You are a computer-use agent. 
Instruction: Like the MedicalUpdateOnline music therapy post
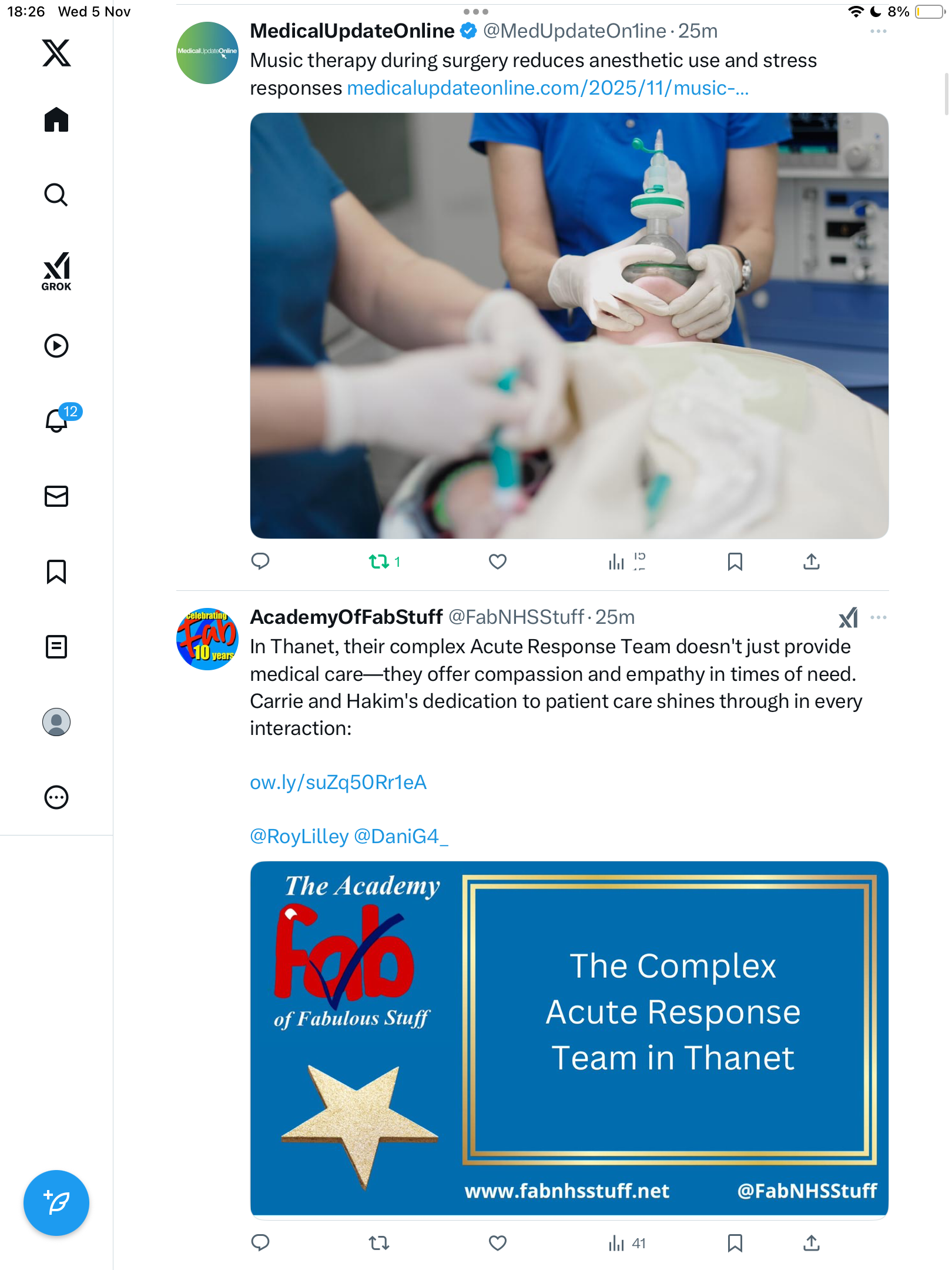point(498,562)
